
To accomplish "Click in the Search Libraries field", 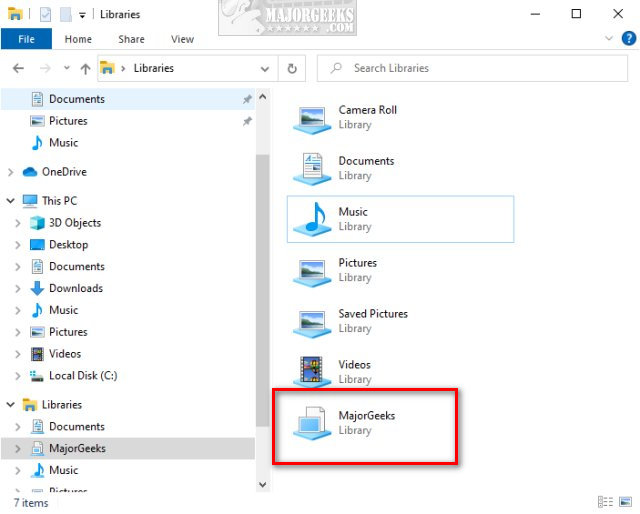I will point(472,68).
